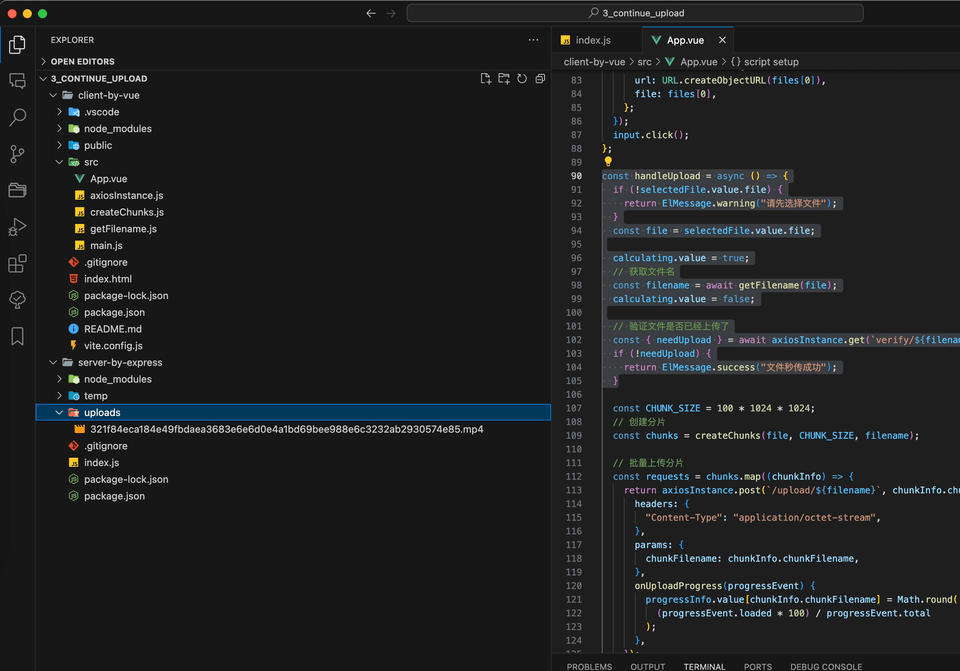Open the Explorer more actions ellipsis
Screen dimensions: 960x671
533,40
